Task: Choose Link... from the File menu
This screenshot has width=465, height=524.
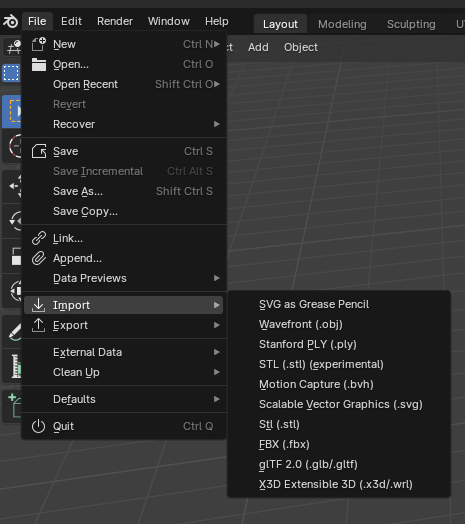Action: point(124,238)
